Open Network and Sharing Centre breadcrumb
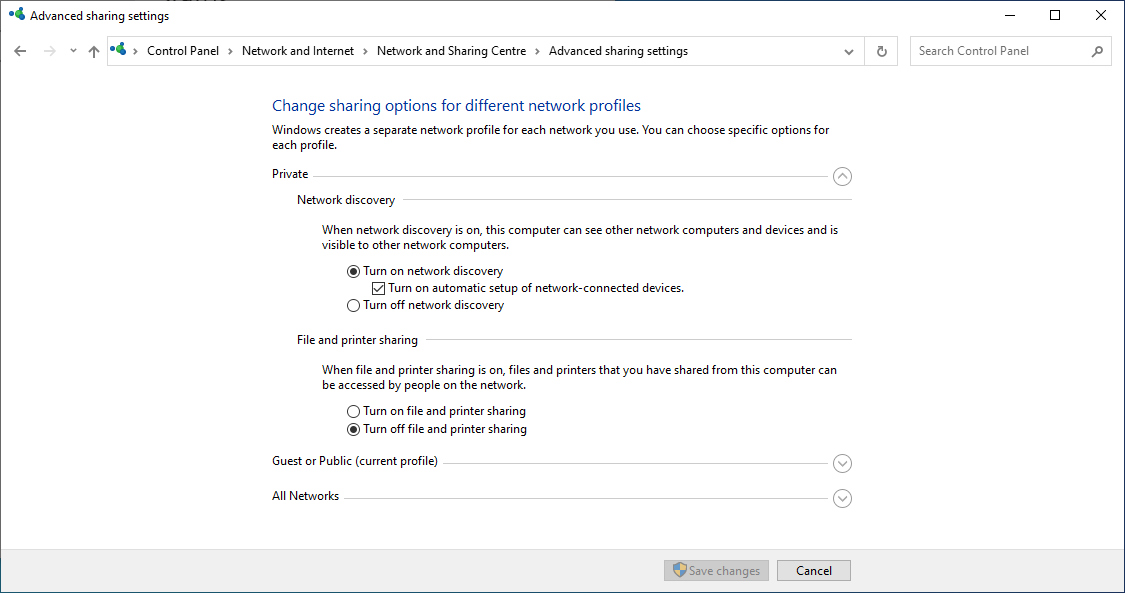This screenshot has width=1125, height=593. point(451,51)
